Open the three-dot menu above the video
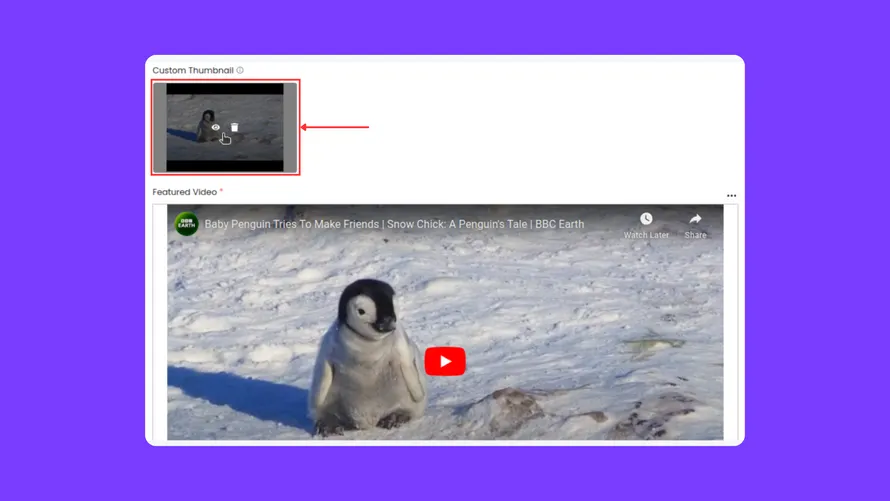The height and width of the screenshot is (501, 890). pyautogui.click(x=731, y=196)
